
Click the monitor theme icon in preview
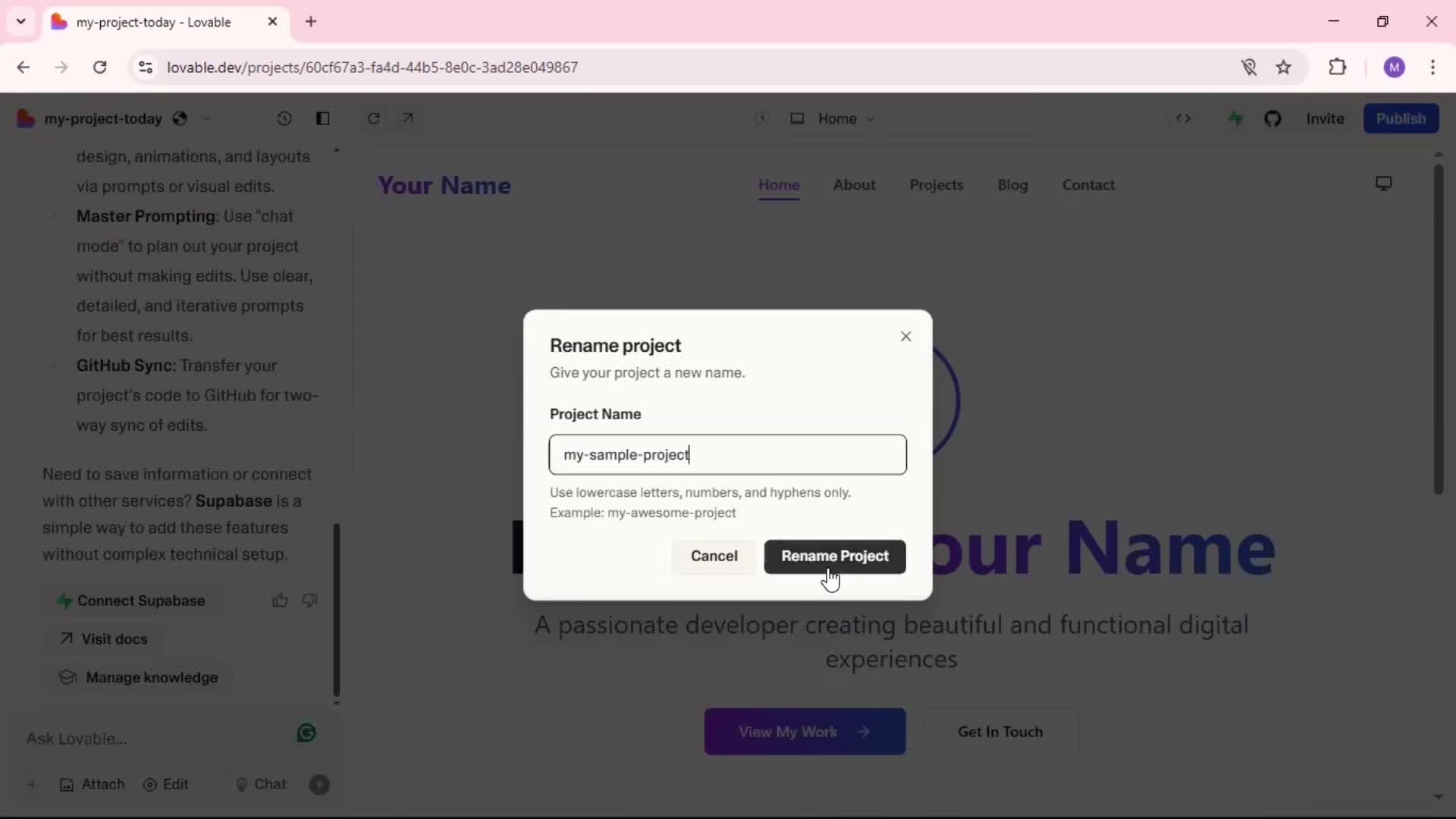coord(1384,184)
